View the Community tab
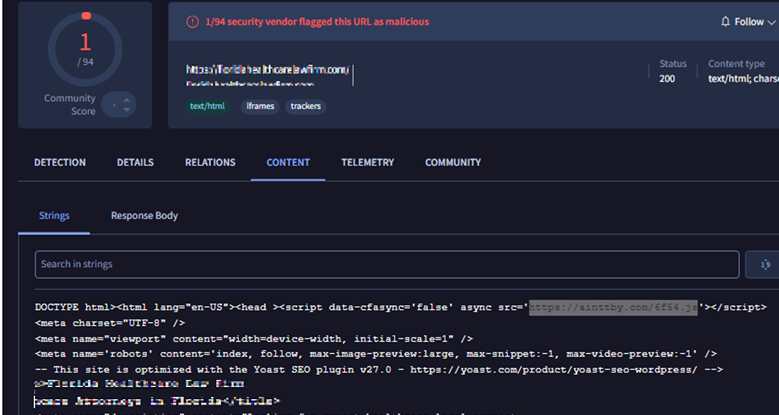Screen dimensions: 779x415 (x=453, y=162)
